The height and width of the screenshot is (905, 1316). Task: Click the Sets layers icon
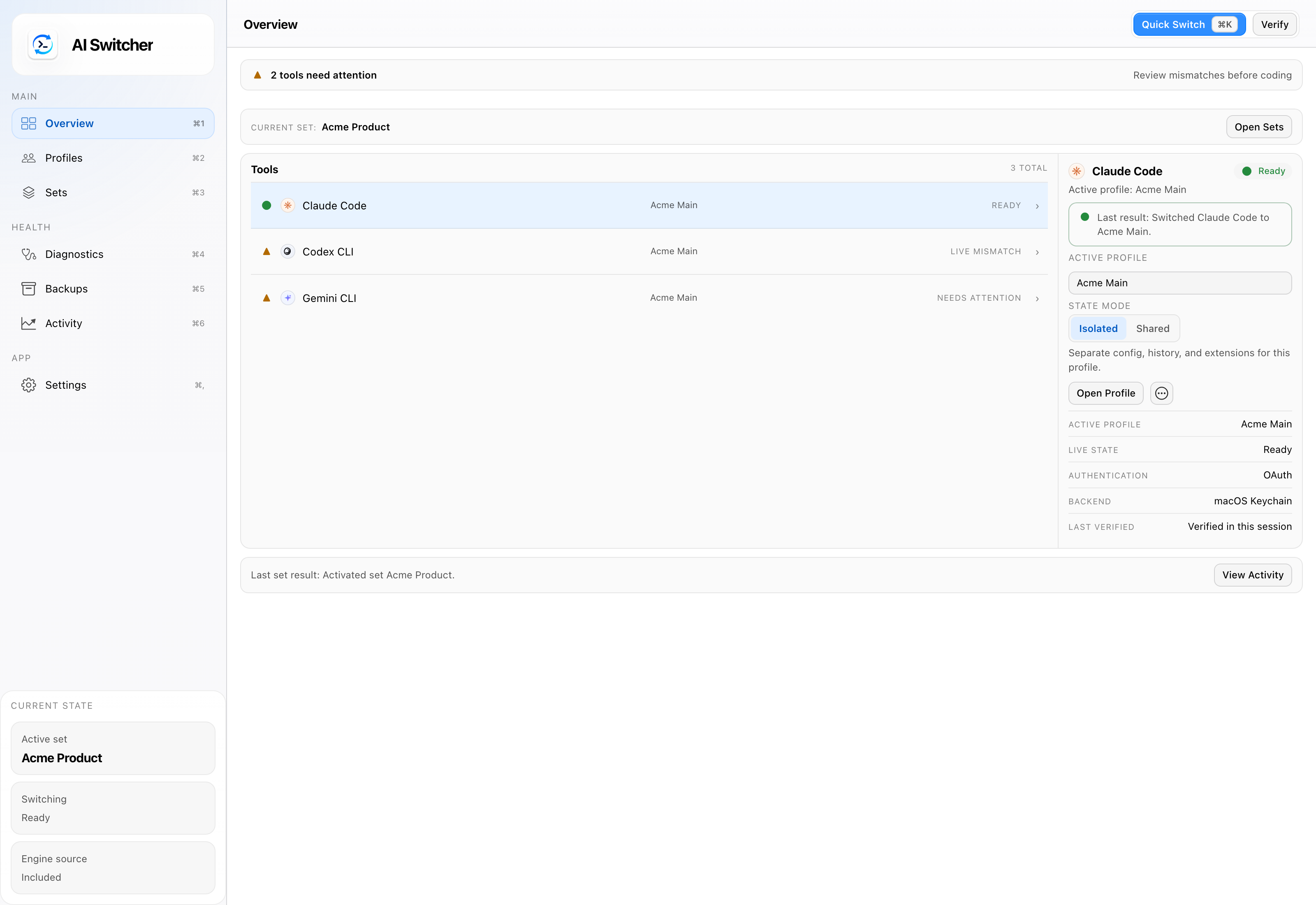pyautogui.click(x=28, y=193)
